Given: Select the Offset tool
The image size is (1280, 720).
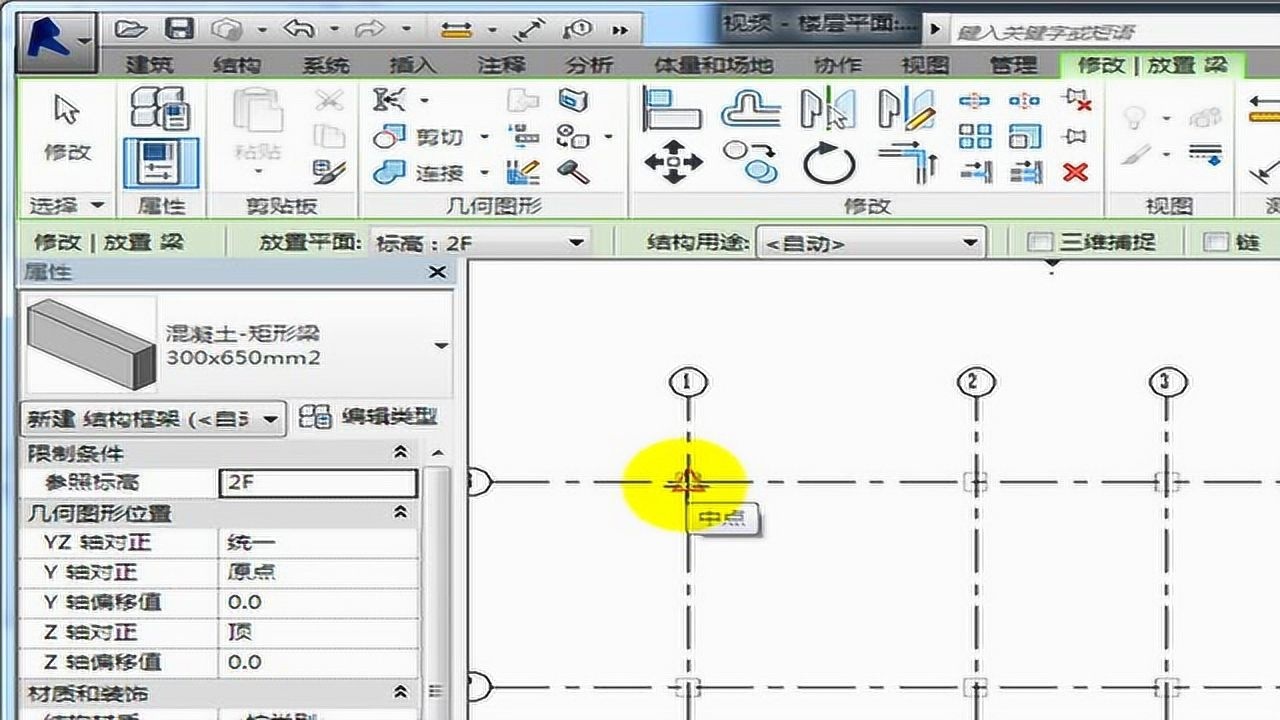Looking at the screenshot, I should point(751,109).
